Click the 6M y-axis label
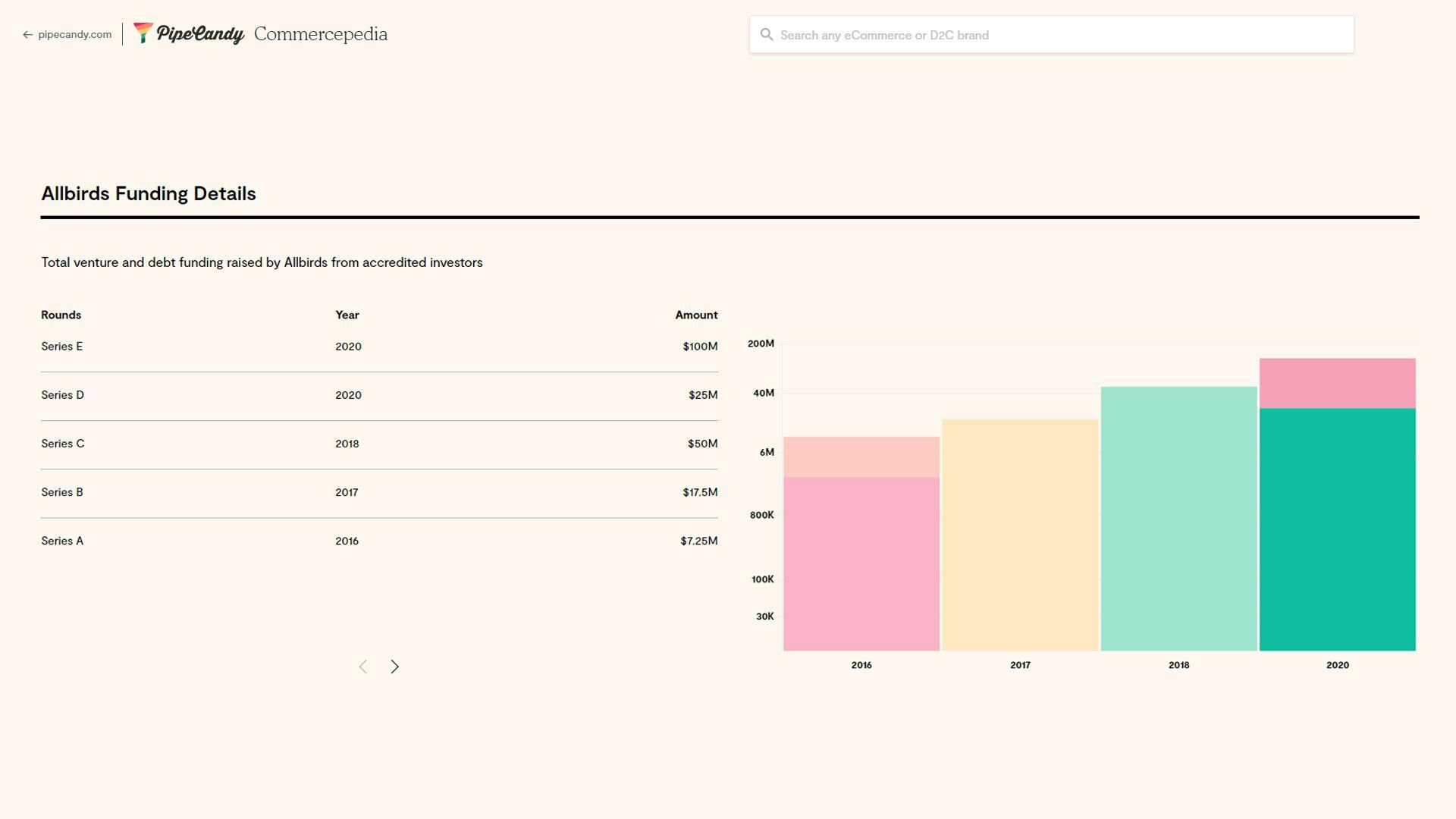This screenshot has height=819, width=1456. click(x=767, y=452)
